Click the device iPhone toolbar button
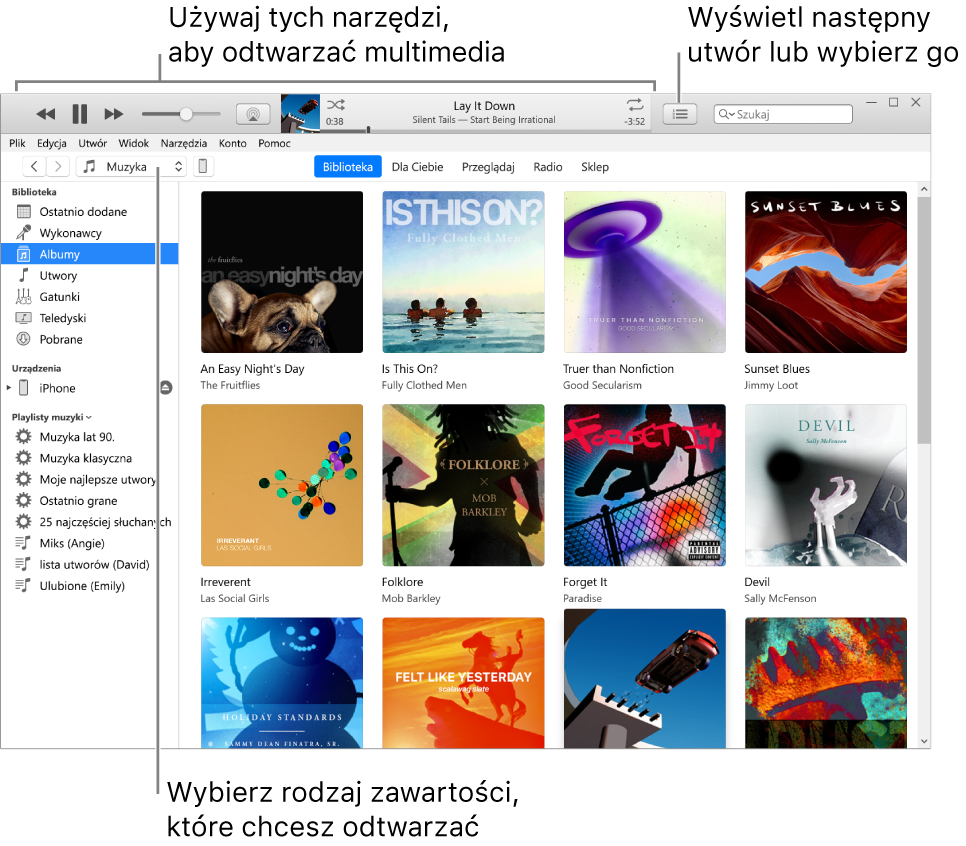Image resolution: width=966 pixels, height=846 pixels. 203,166
